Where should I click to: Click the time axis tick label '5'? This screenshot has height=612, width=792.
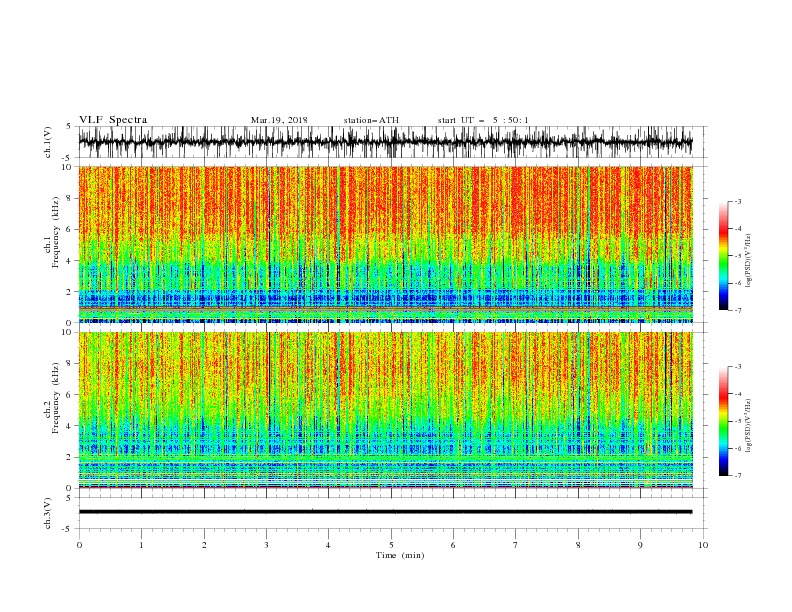pyautogui.click(x=391, y=545)
